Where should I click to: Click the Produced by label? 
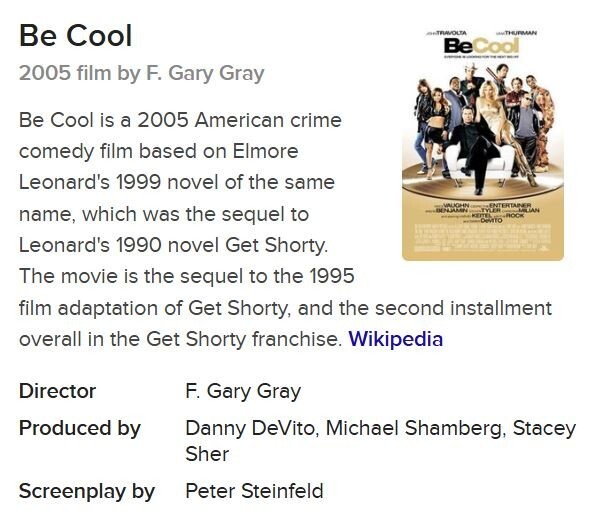coord(80,429)
